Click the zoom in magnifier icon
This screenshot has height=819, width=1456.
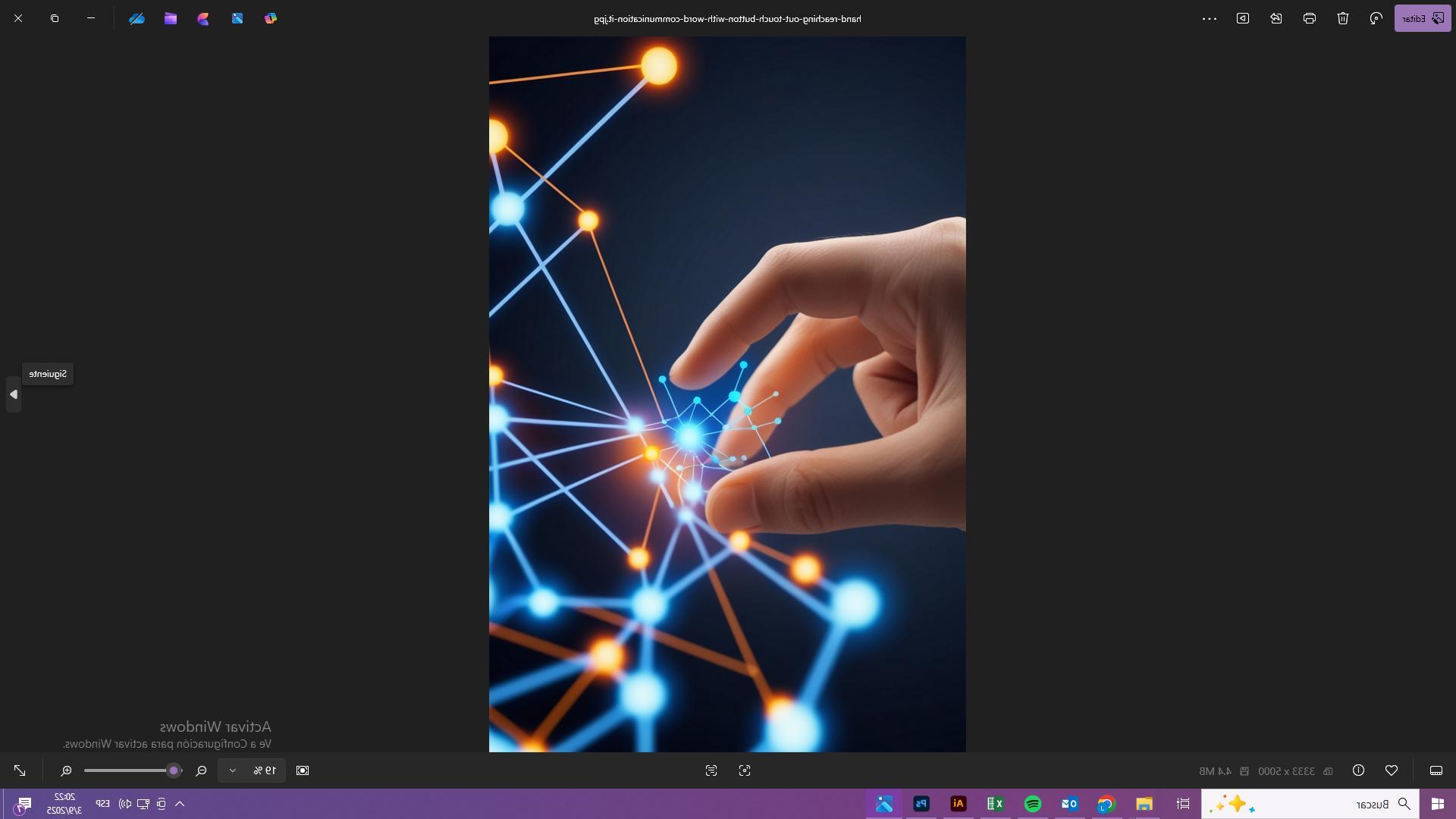point(66,770)
